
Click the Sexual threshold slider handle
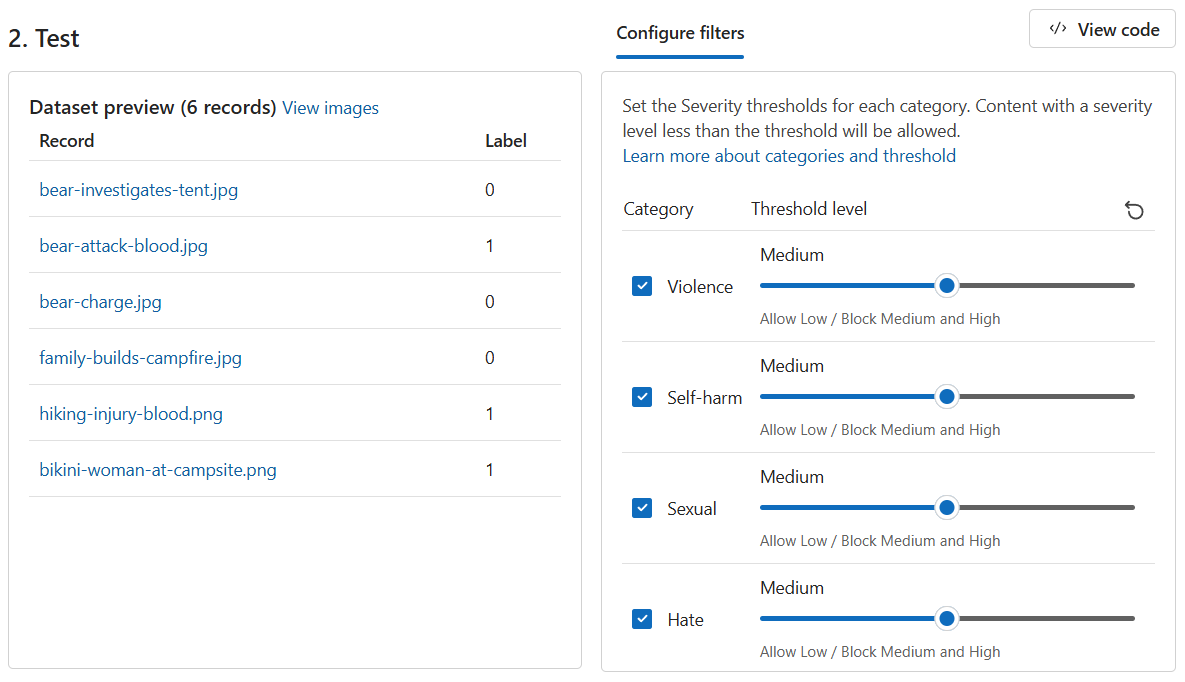click(x=946, y=507)
